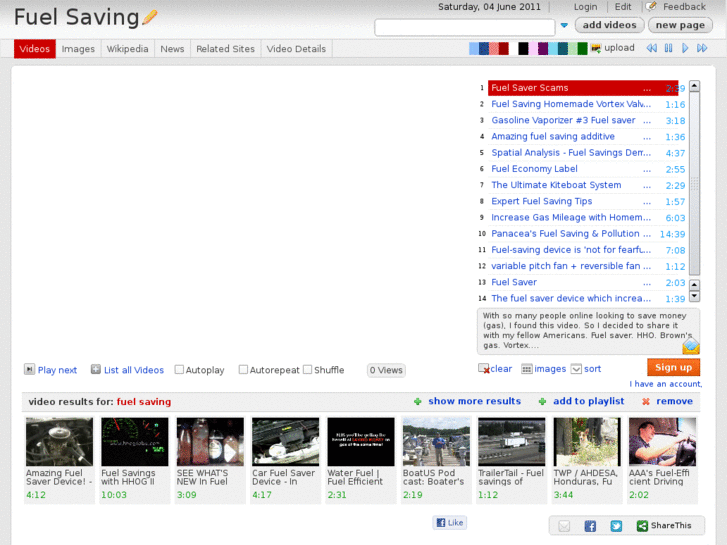Open Fuel Savings with HHOG II thumbnail
The image size is (727, 545).
tap(135, 442)
